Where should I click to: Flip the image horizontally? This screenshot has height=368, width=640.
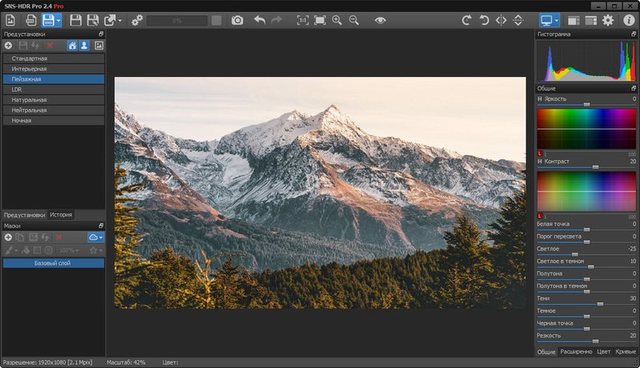[501, 20]
